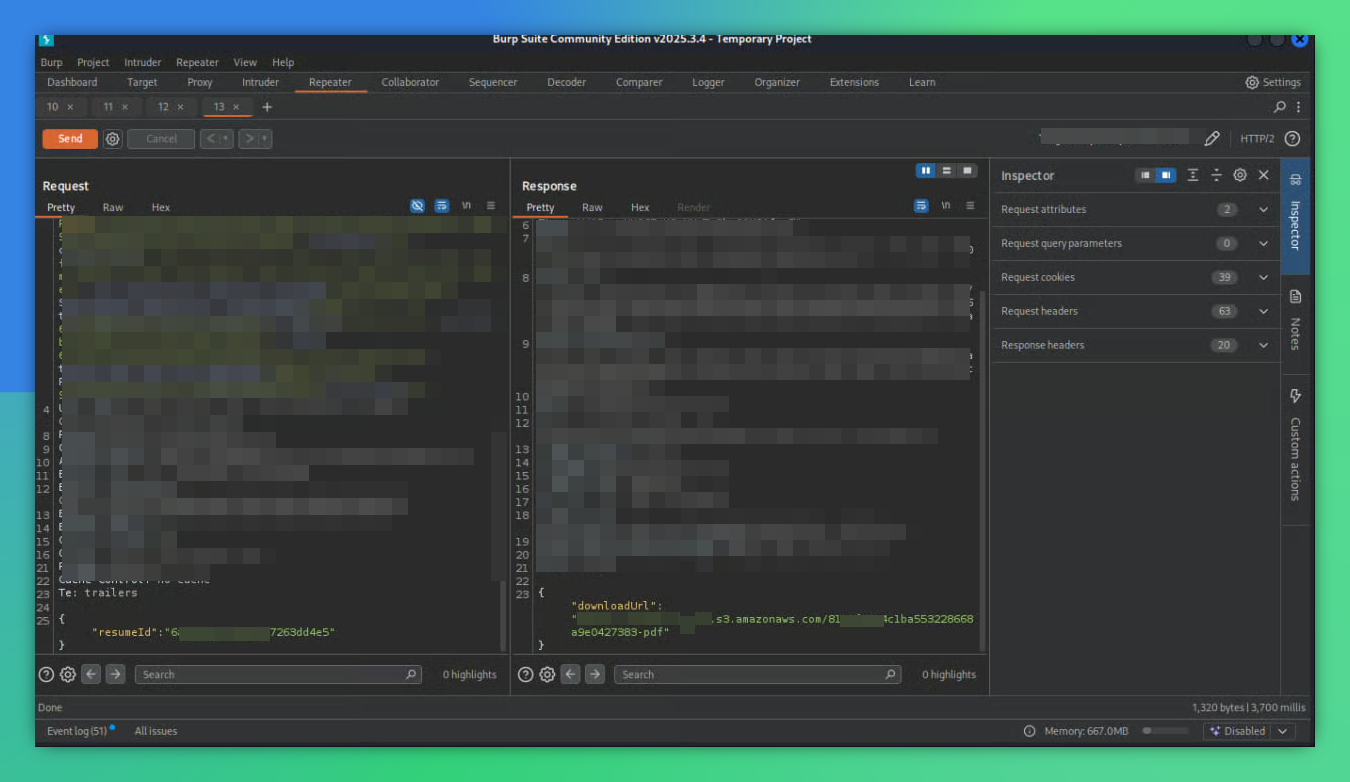Toggle line wrap in Request editor

point(442,206)
